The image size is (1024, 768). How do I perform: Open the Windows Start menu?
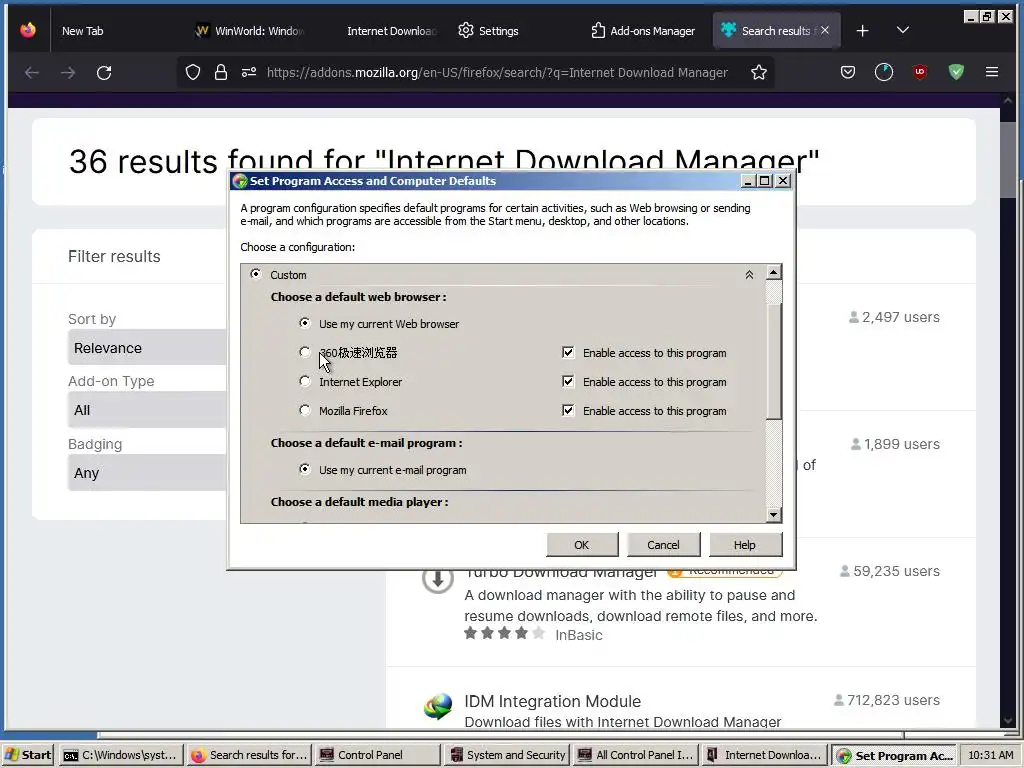pyautogui.click(x=28, y=755)
